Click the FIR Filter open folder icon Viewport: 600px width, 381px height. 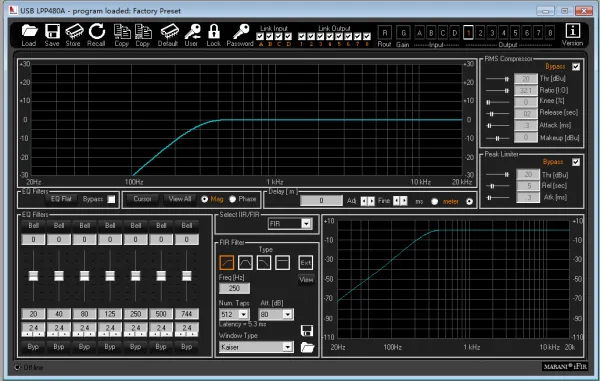[x=307, y=347]
